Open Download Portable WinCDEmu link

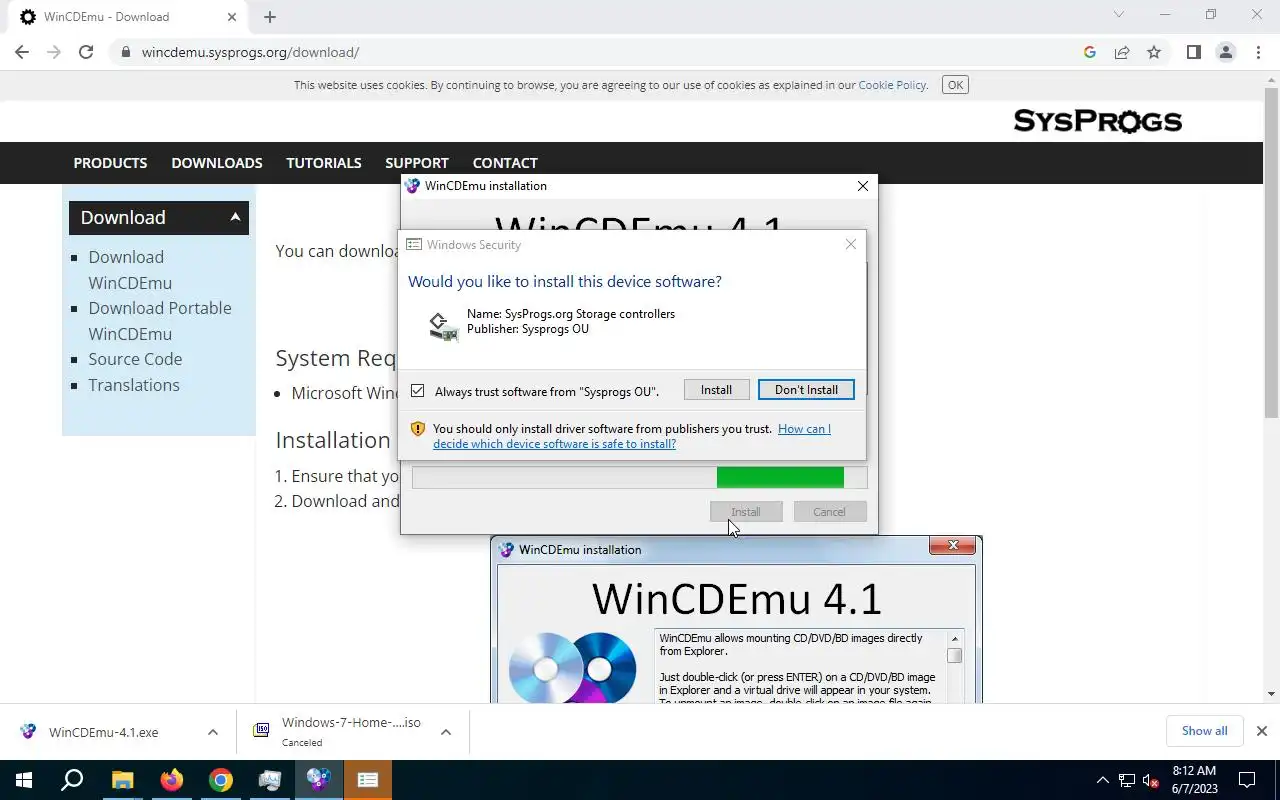click(x=160, y=321)
